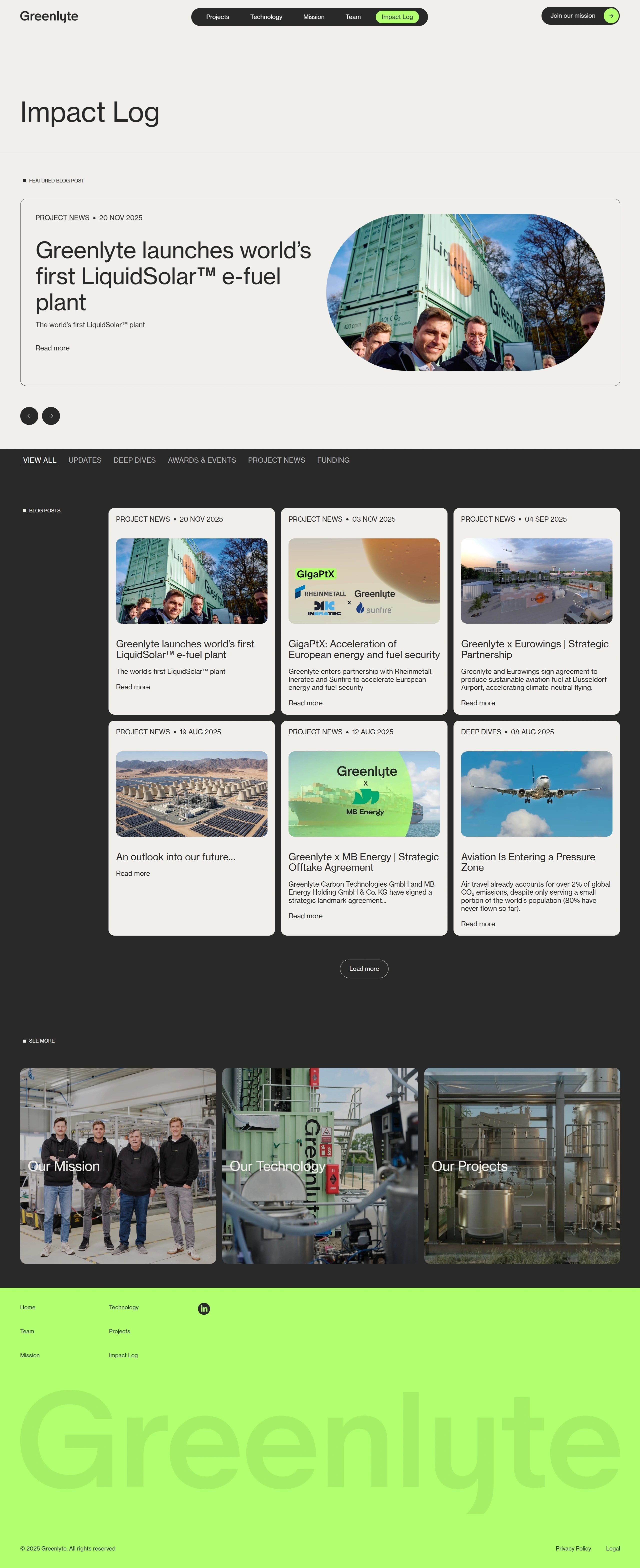Screen dimensions: 640x1568
Task: Open the Greenlyte logo in header
Action: (x=49, y=16)
